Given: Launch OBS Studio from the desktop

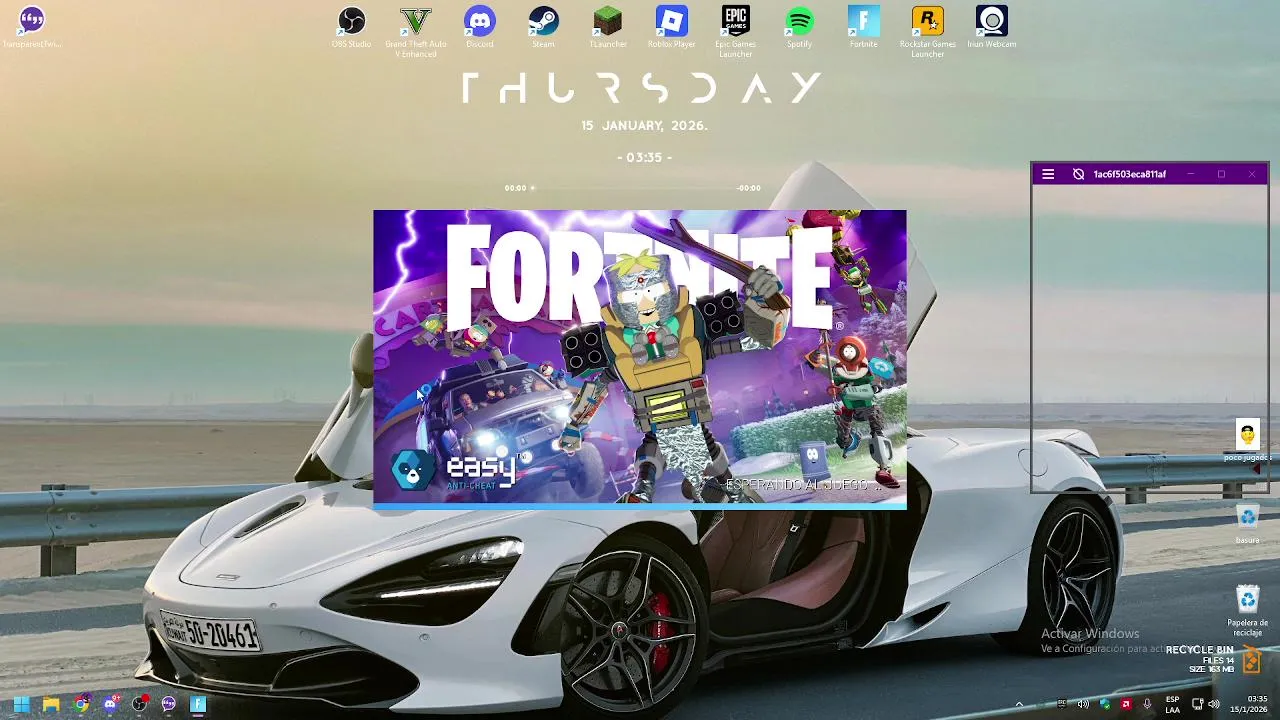Looking at the screenshot, I should tap(351, 27).
